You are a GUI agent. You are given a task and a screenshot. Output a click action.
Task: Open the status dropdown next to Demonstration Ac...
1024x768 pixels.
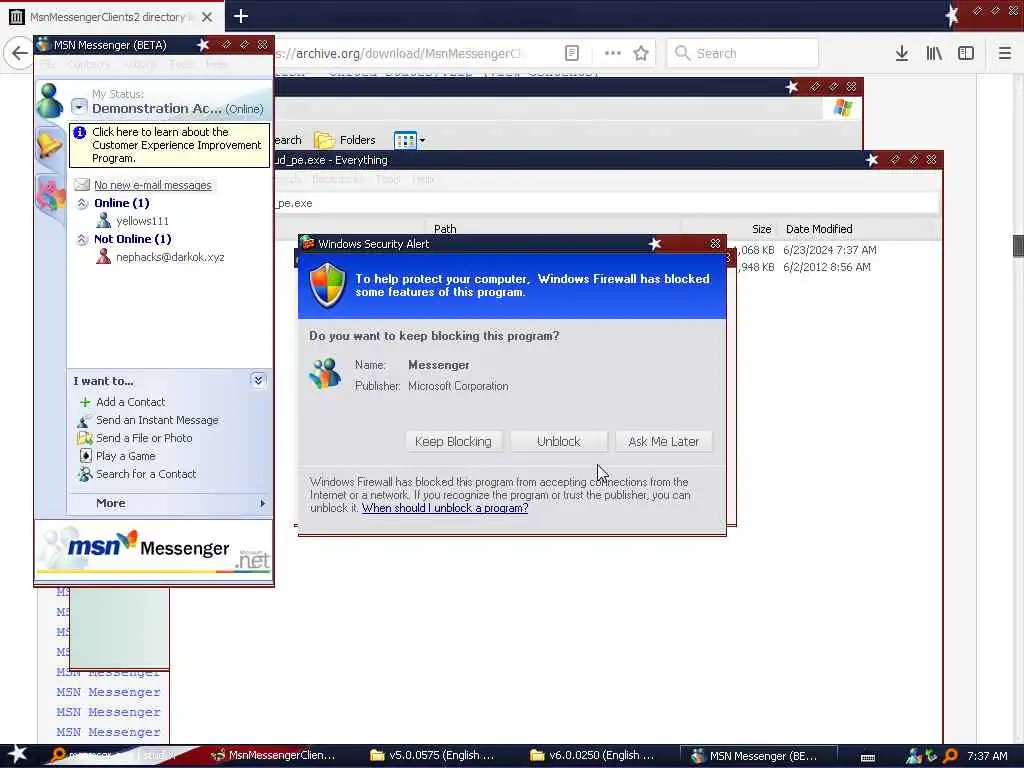tap(79, 106)
